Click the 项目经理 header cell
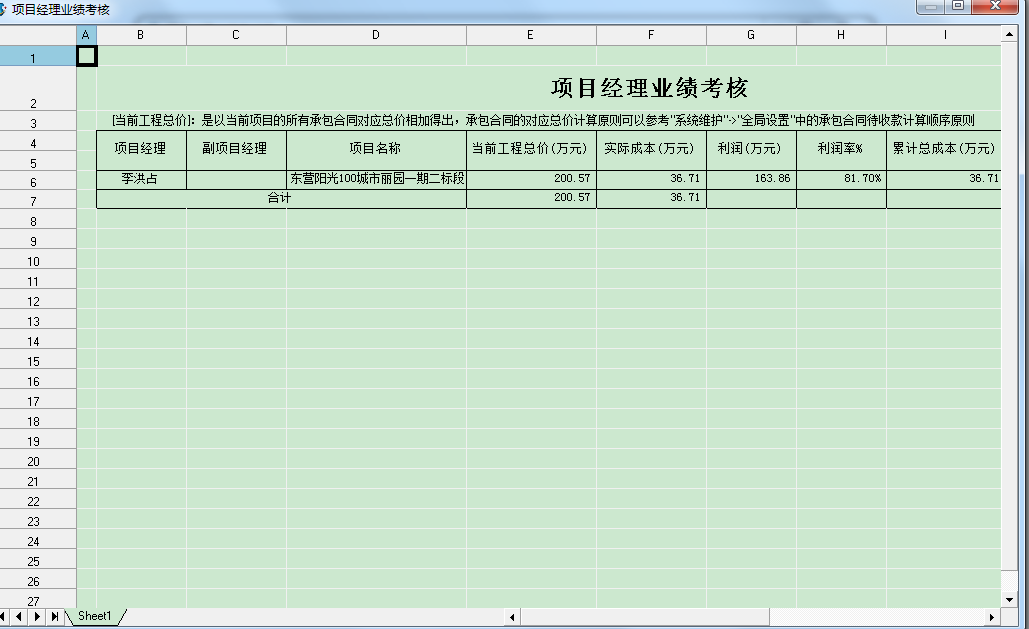The width and height of the screenshot is (1029, 629). (x=140, y=146)
